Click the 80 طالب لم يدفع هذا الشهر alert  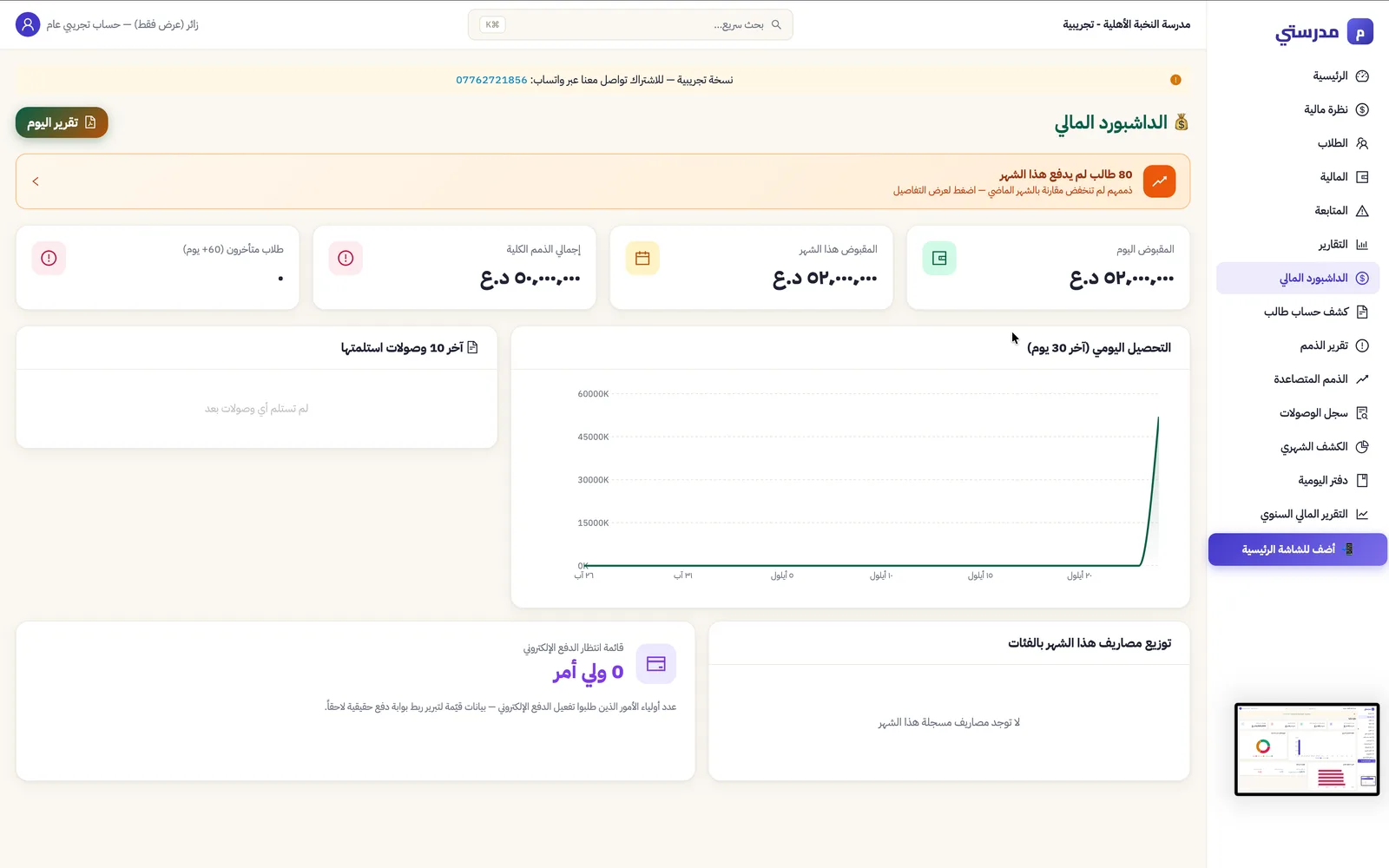tap(602, 181)
